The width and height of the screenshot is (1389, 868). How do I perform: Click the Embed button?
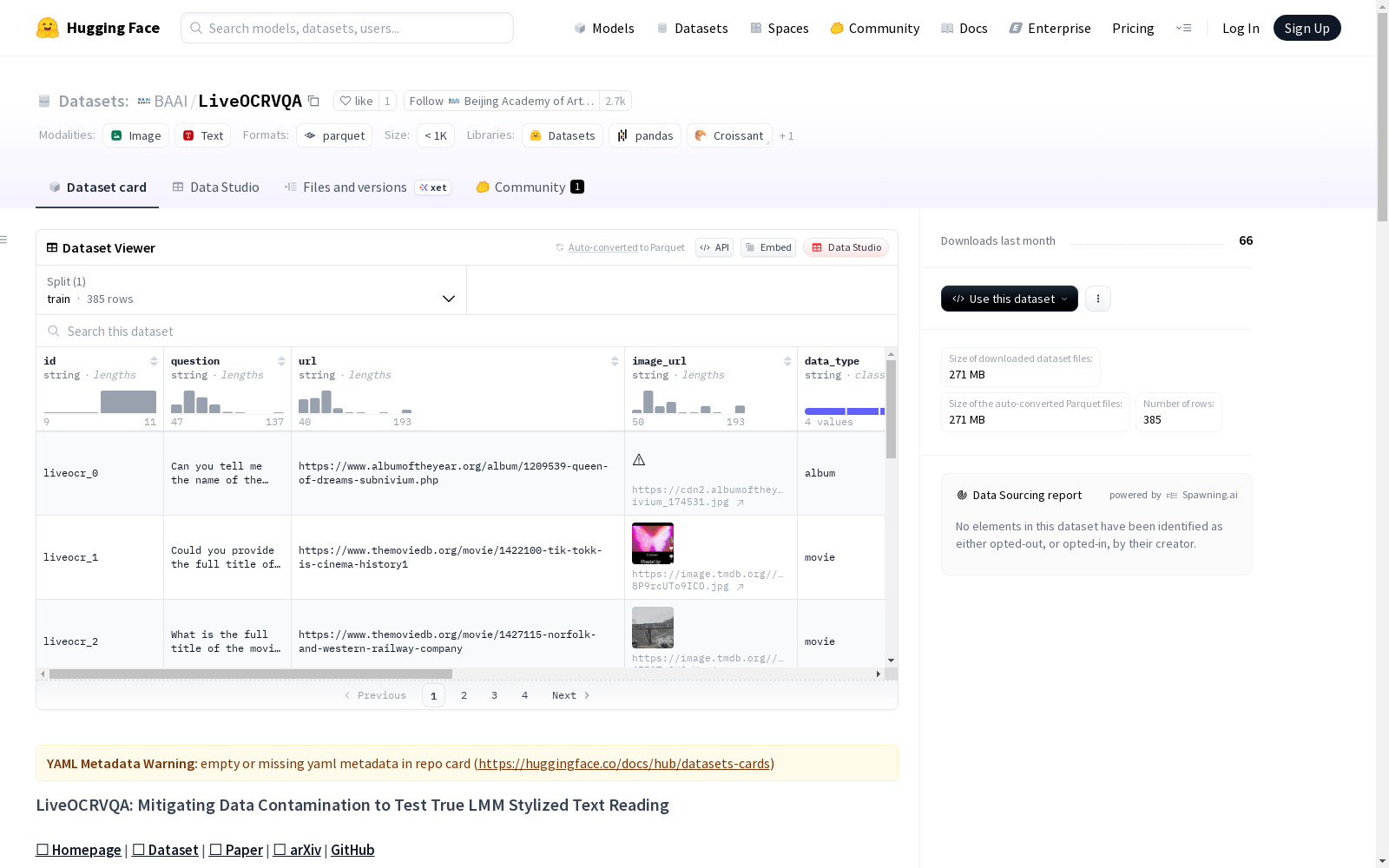click(x=768, y=247)
